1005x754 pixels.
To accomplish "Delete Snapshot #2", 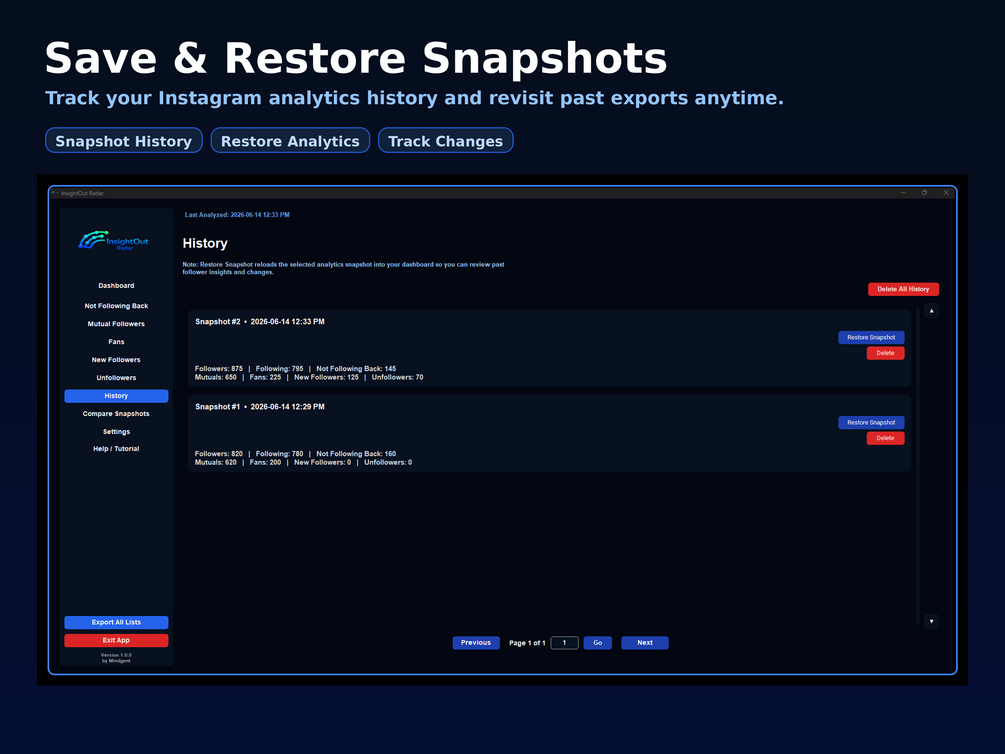I will [x=885, y=353].
